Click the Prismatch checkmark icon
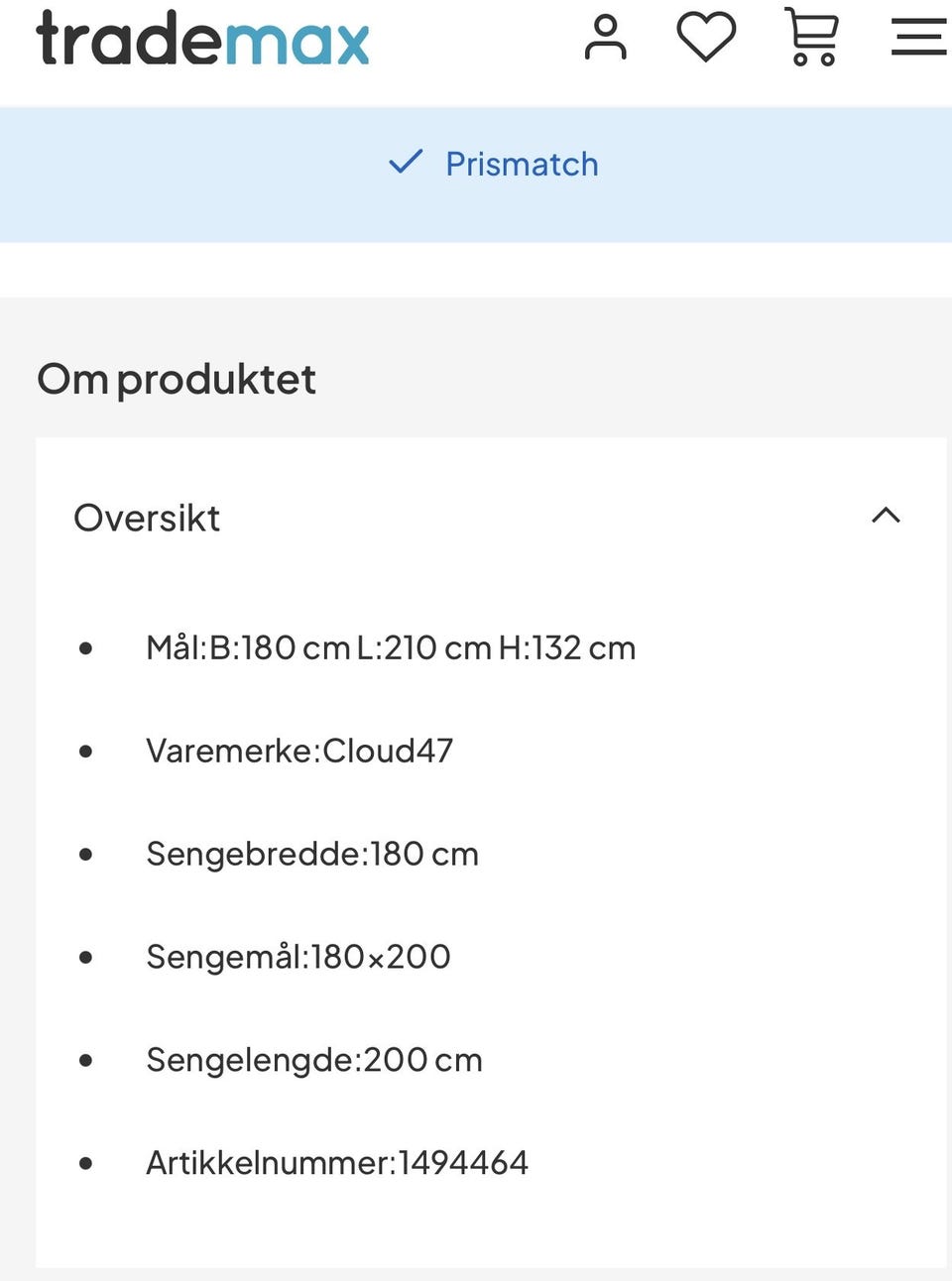Image resolution: width=952 pixels, height=1281 pixels. point(406,162)
